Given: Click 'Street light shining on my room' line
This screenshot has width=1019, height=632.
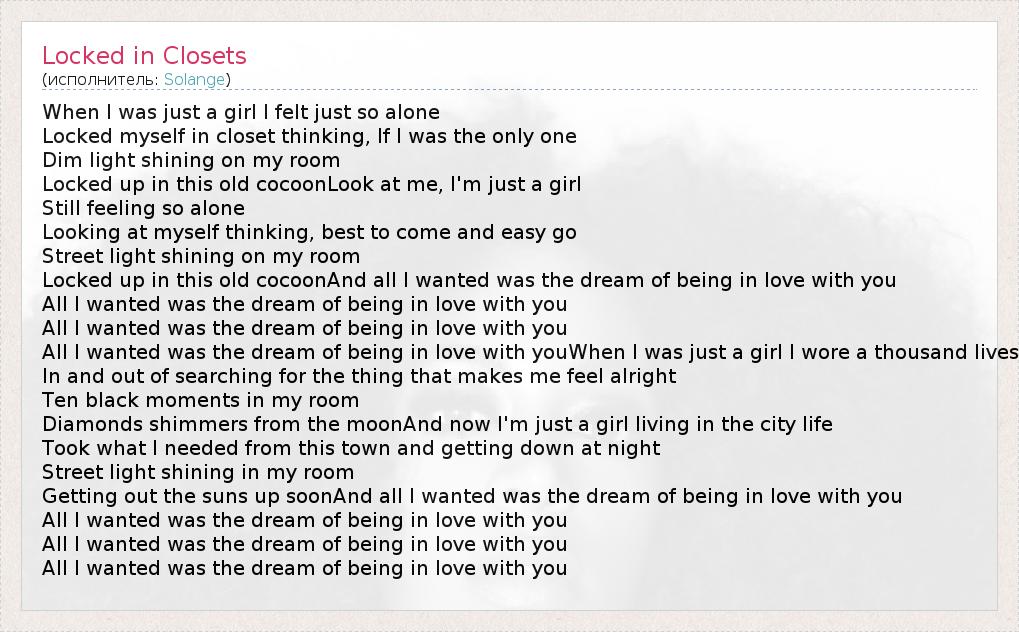Looking at the screenshot, I should [x=201, y=256].
